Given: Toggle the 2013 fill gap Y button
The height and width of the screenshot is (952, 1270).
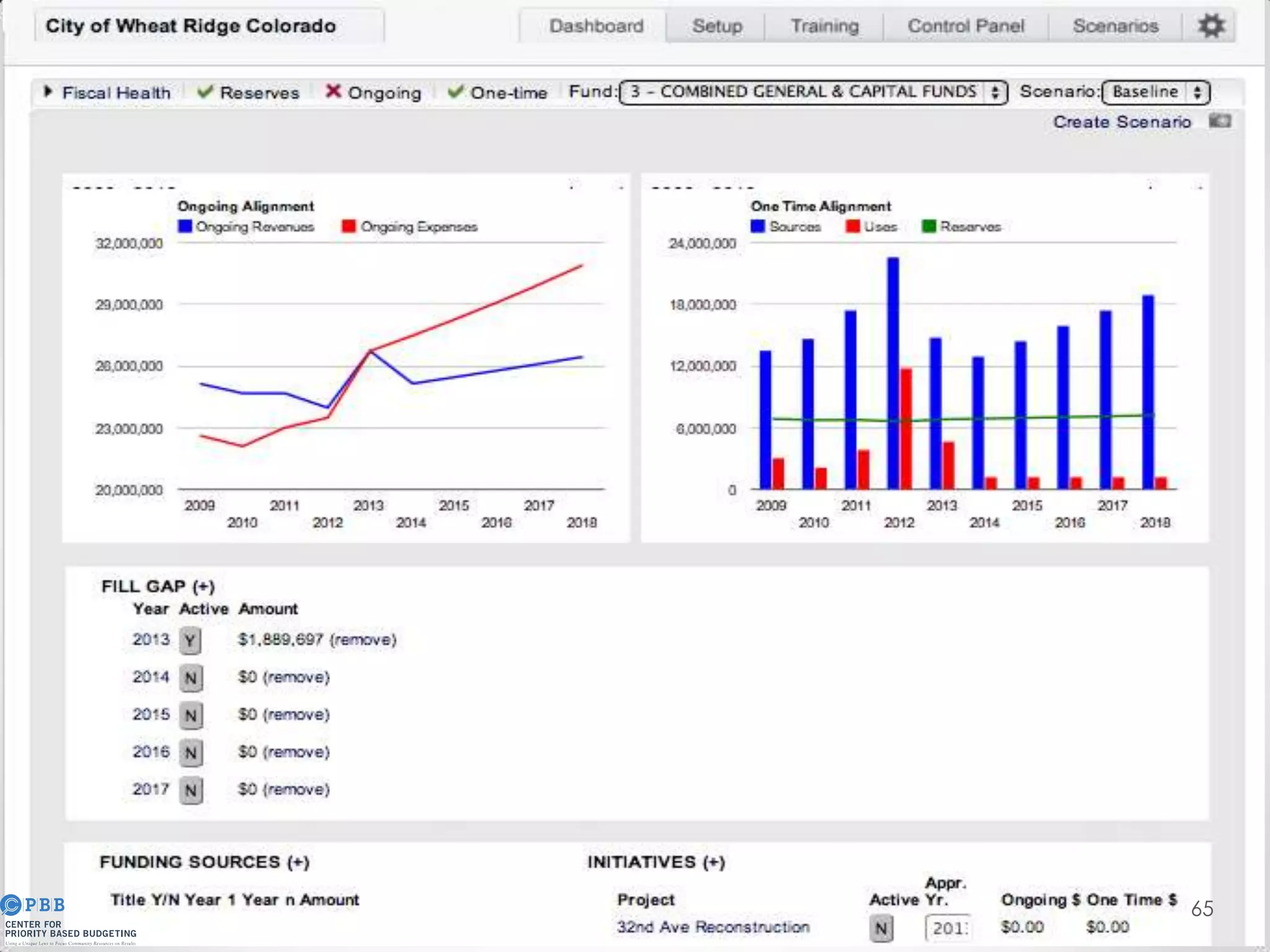Looking at the screenshot, I should click(x=190, y=640).
